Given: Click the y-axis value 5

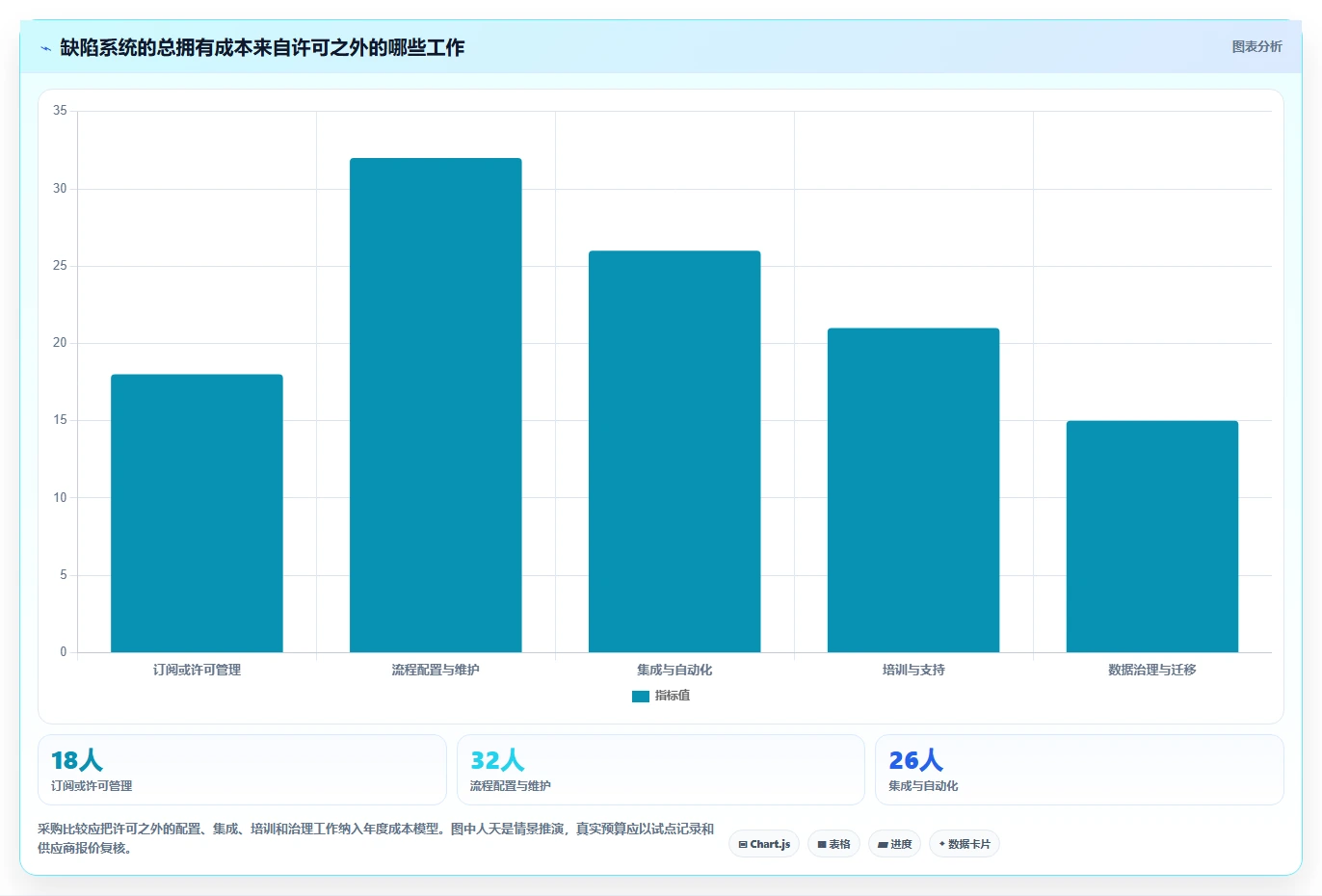Looking at the screenshot, I should 64,575.
